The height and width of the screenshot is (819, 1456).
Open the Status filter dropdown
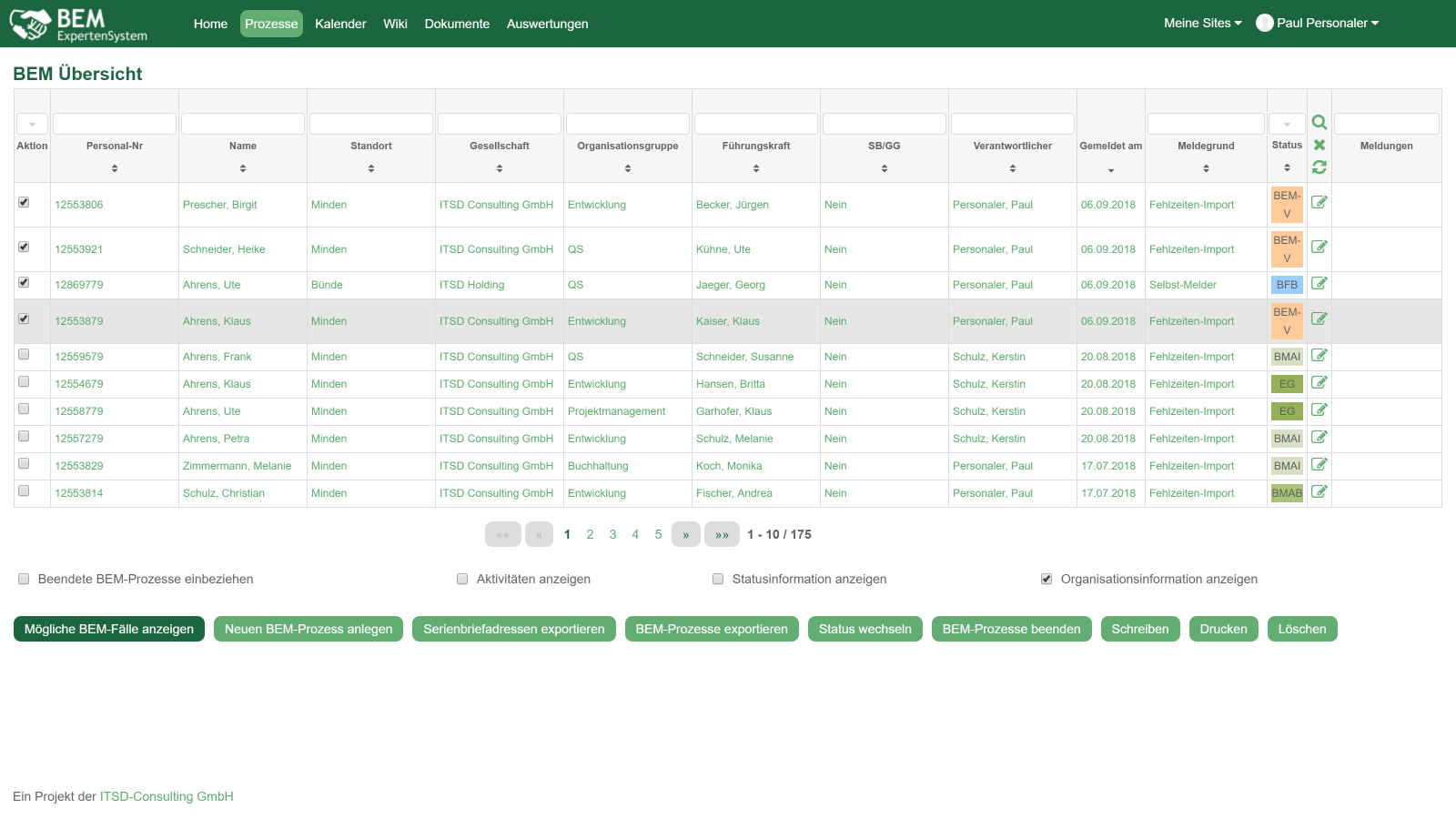pos(1287,124)
